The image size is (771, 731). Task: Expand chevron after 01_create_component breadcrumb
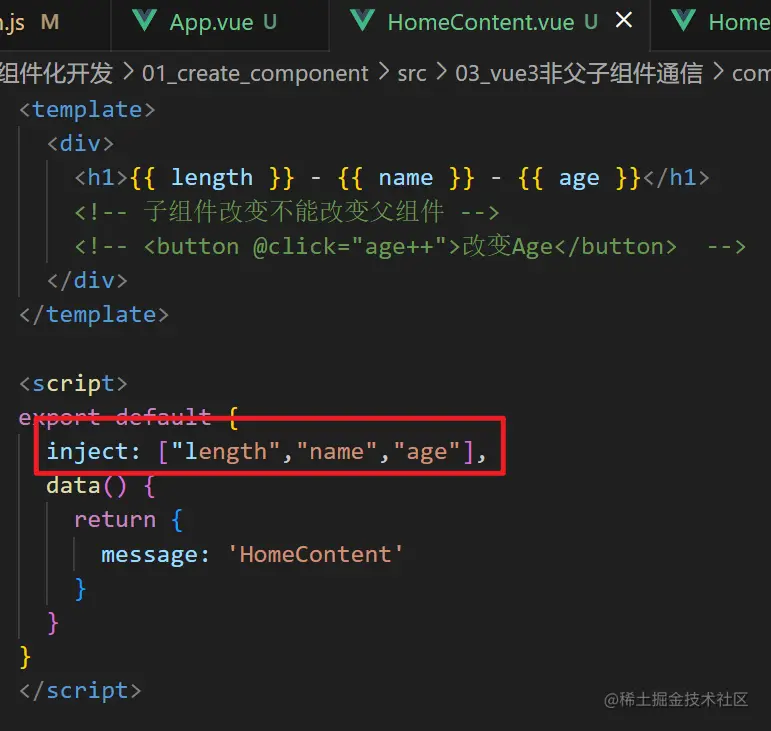[384, 73]
